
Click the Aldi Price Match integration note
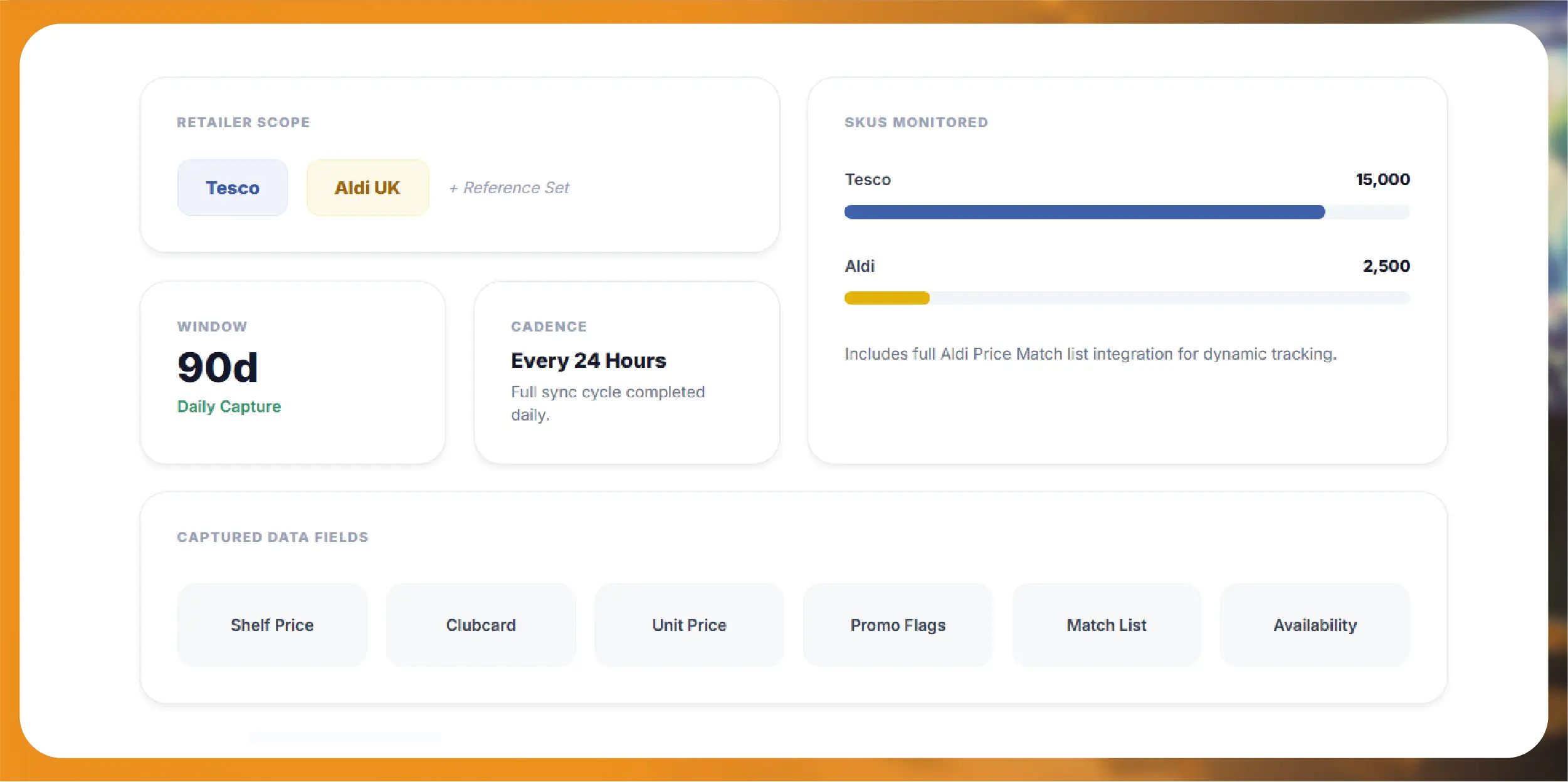pyautogui.click(x=1090, y=354)
